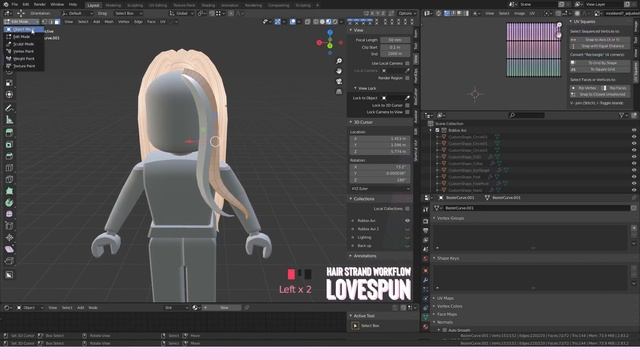The image size is (640, 360).
Task: Toggle perspective/orthographic grid gizmo icon
Action: click(339, 91)
